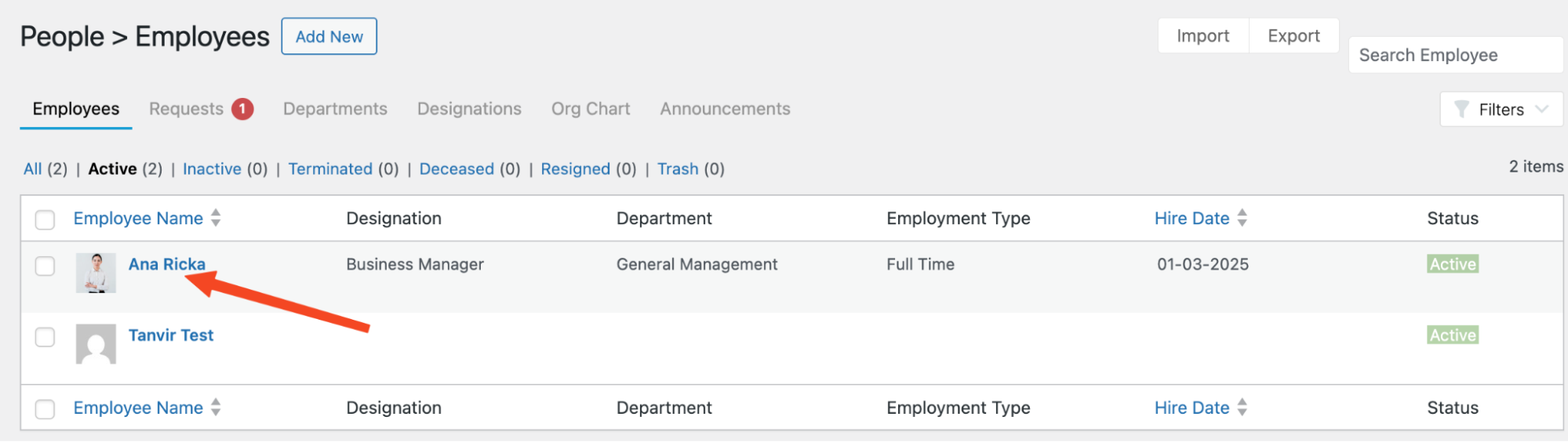Click Ana Ricka's profile photo

tap(96, 273)
